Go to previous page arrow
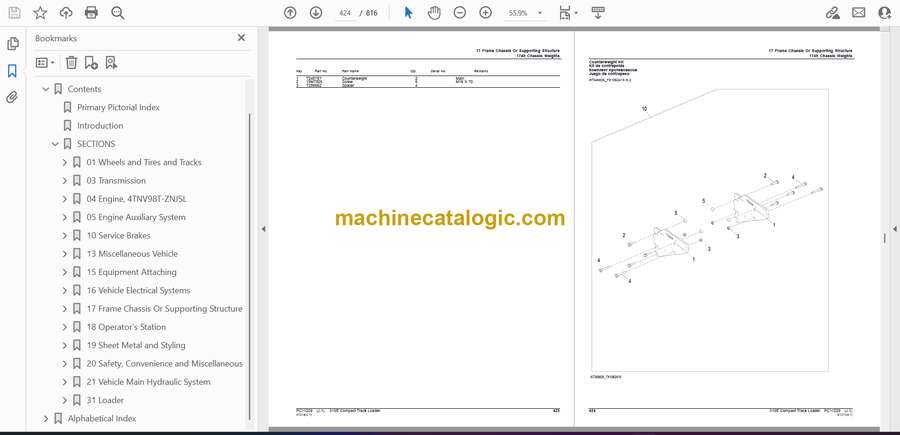The height and width of the screenshot is (435, 900). tap(290, 13)
